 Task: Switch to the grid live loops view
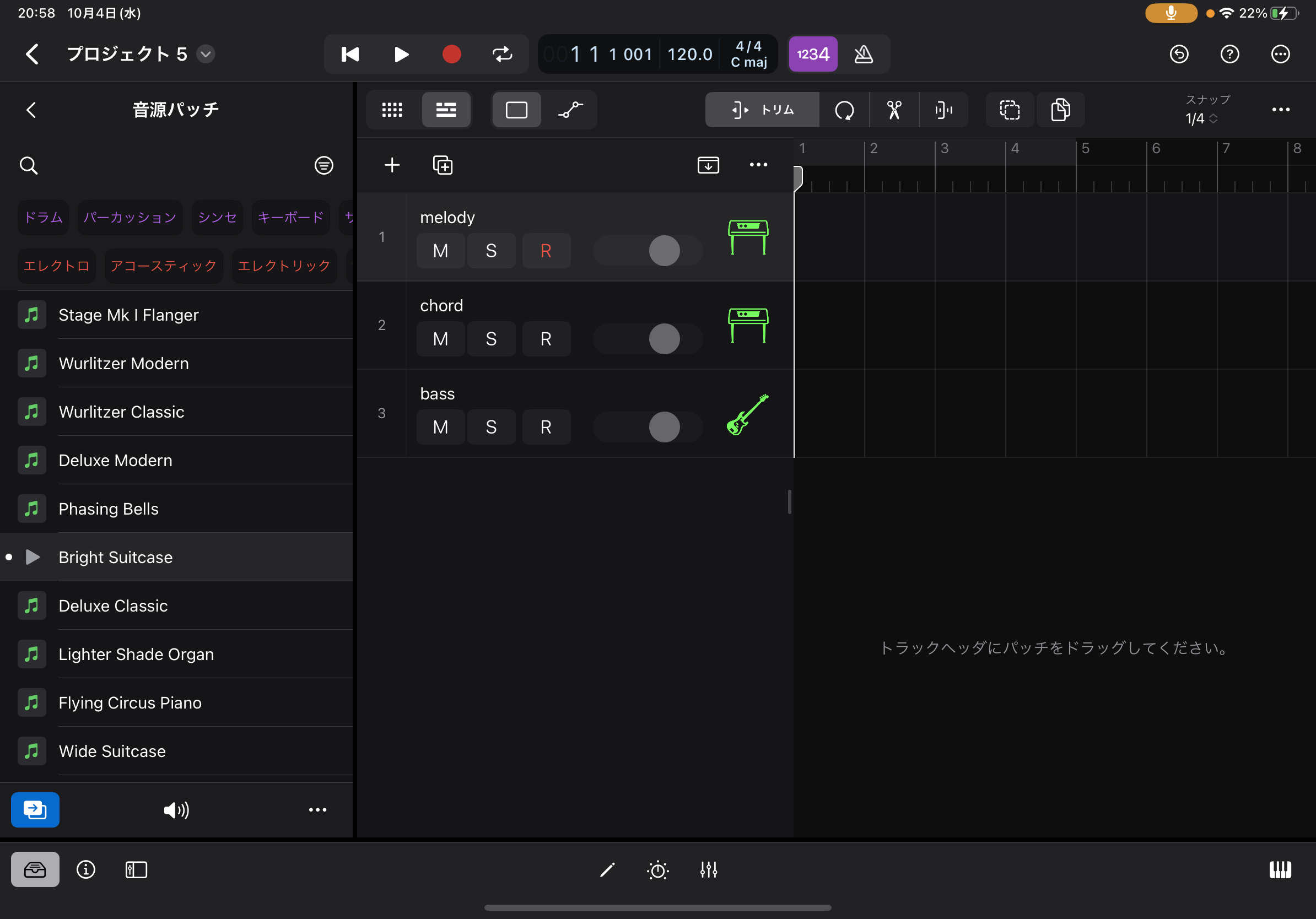coord(392,110)
